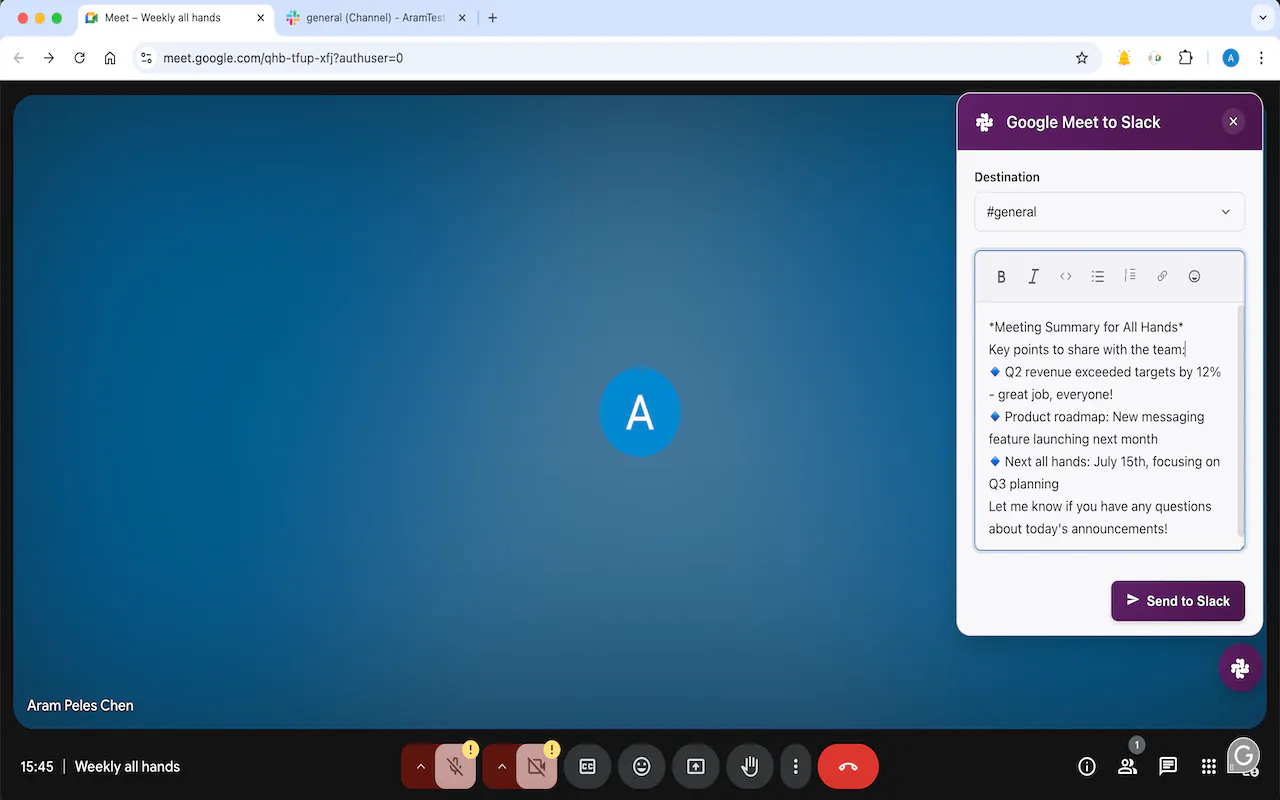Switch to the general Channel Slack tab
The height and width of the screenshot is (800, 1280).
point(375,18)
